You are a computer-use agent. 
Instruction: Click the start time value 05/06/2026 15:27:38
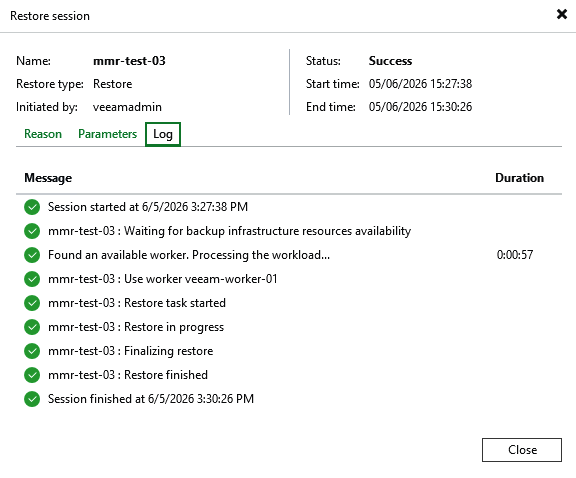(420, 84)
